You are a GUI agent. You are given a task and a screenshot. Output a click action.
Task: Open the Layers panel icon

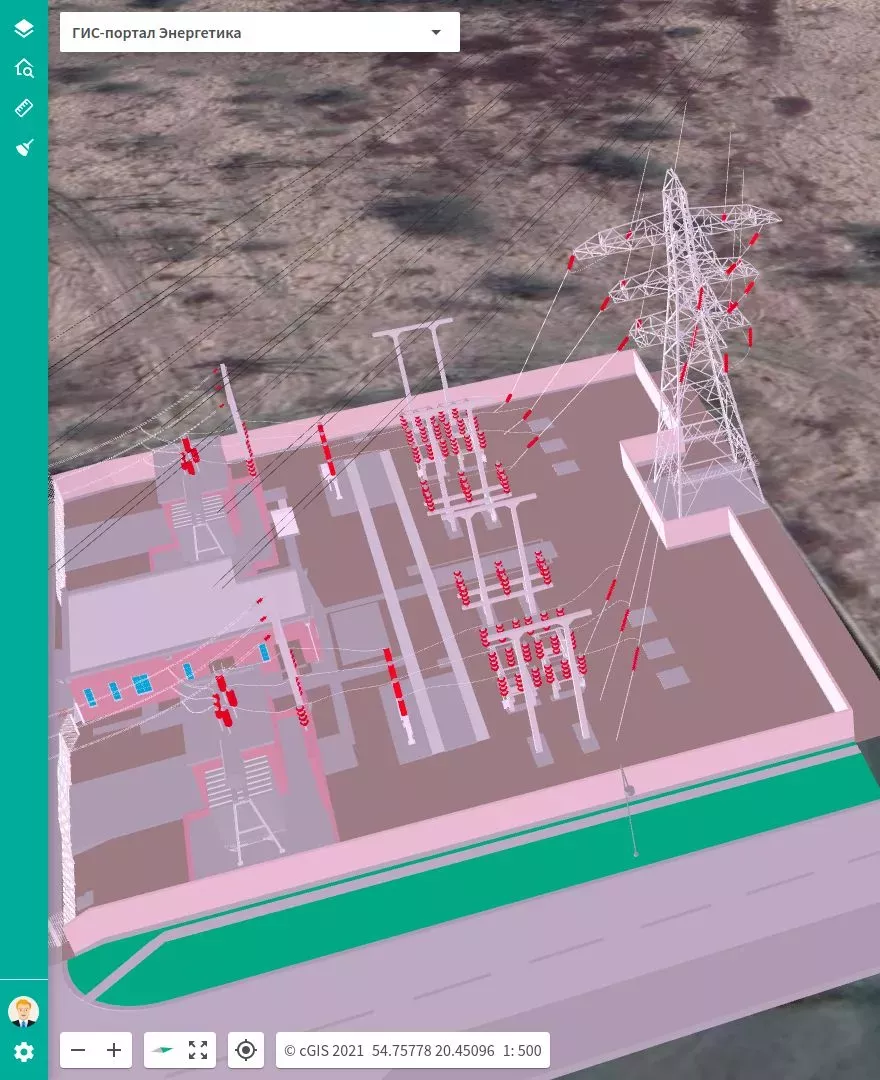pos(23,28)
